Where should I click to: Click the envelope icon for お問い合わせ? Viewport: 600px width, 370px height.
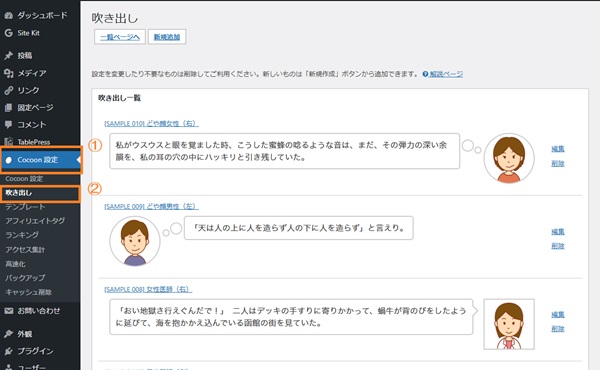coord(8,311)
